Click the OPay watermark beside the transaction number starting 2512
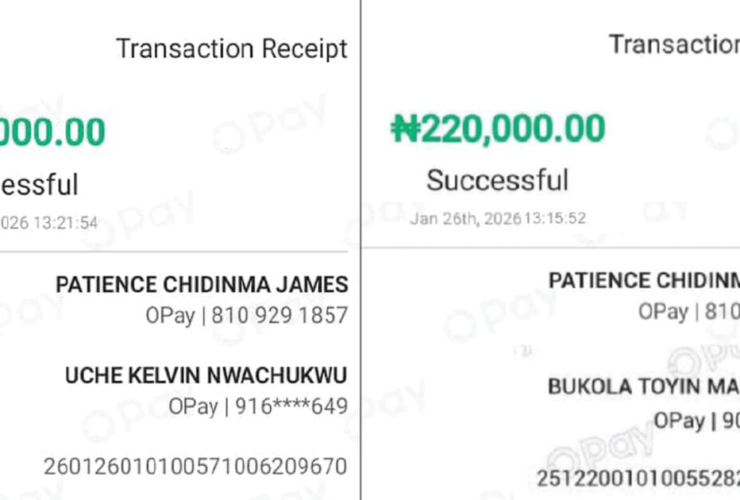740x500 pixels. (594, 443)
